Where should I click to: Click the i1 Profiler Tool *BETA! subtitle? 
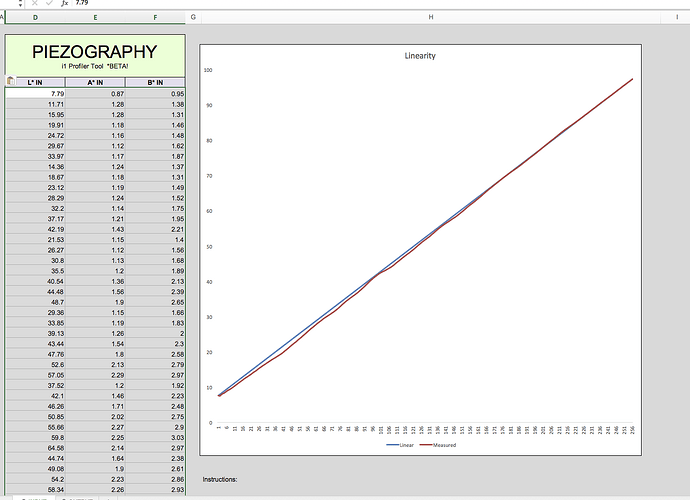point(95,66)
